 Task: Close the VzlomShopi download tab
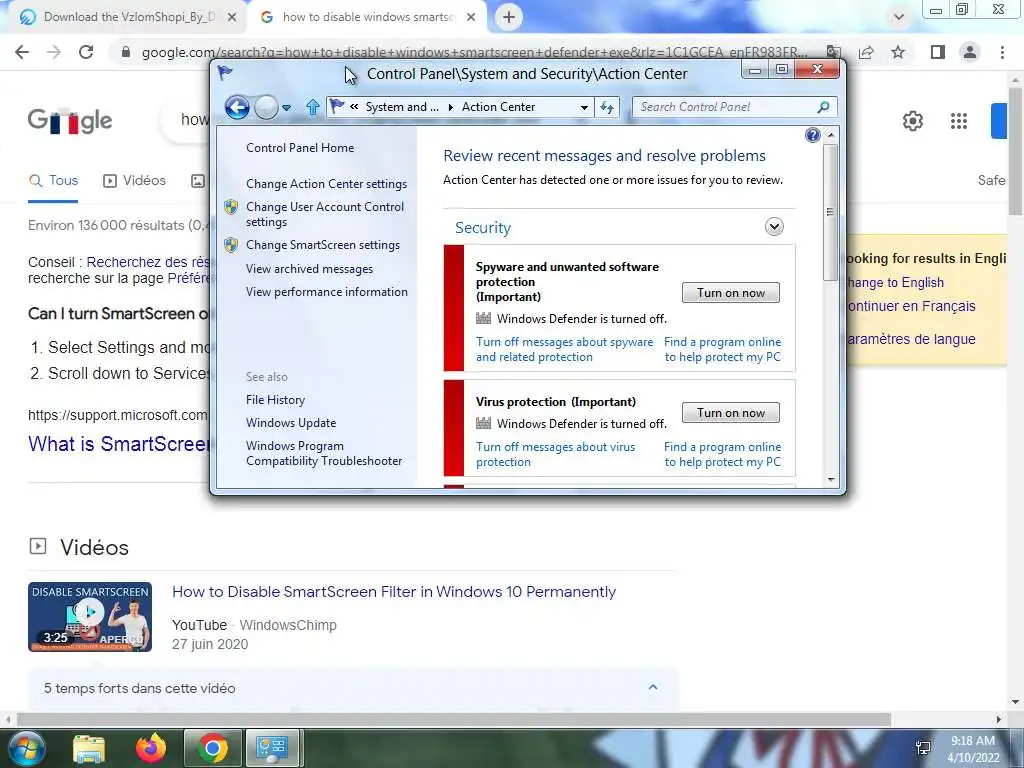pyautogui.click(x=232, y=18)
